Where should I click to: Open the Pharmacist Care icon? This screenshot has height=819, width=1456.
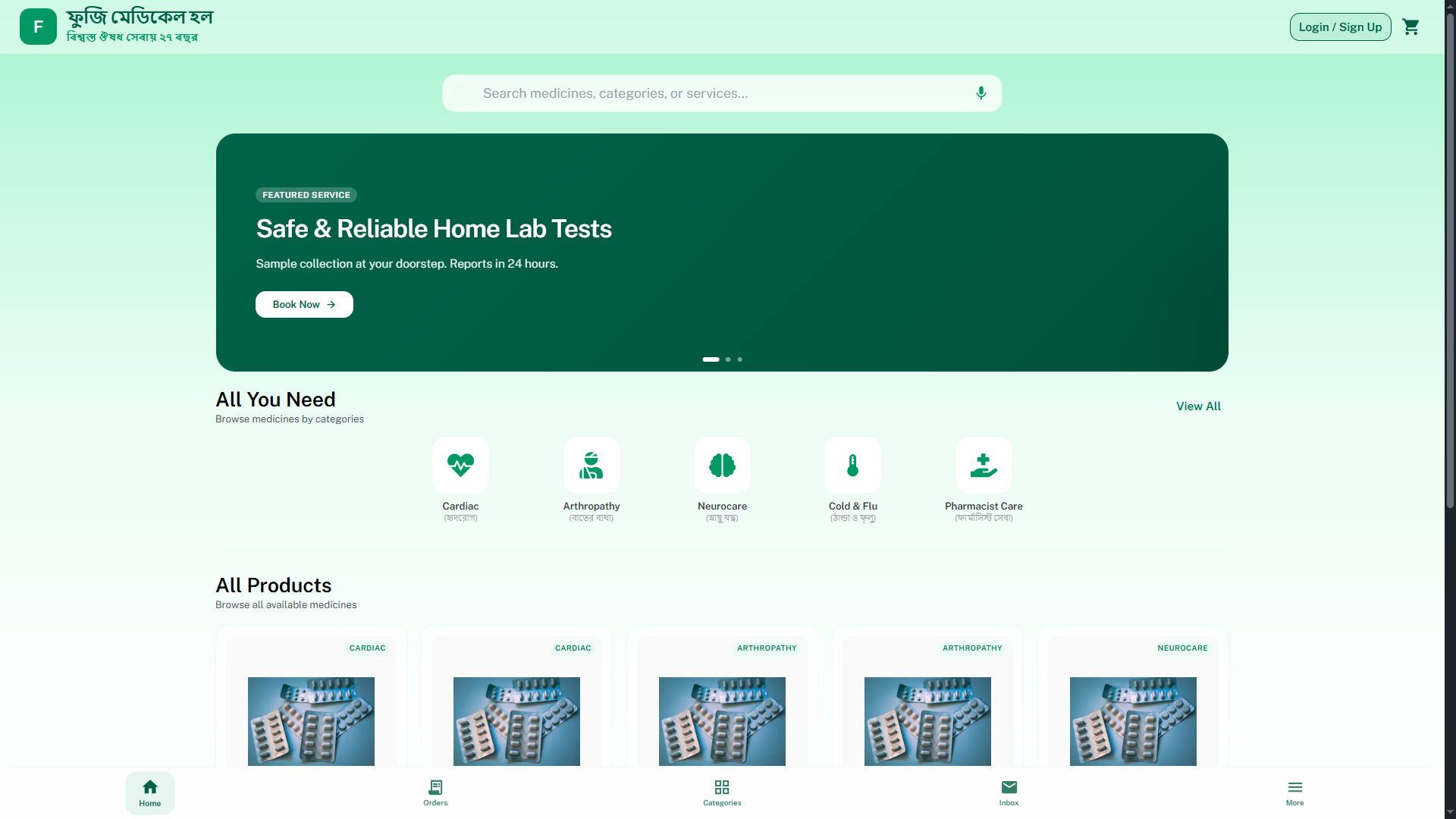point(984,465)
